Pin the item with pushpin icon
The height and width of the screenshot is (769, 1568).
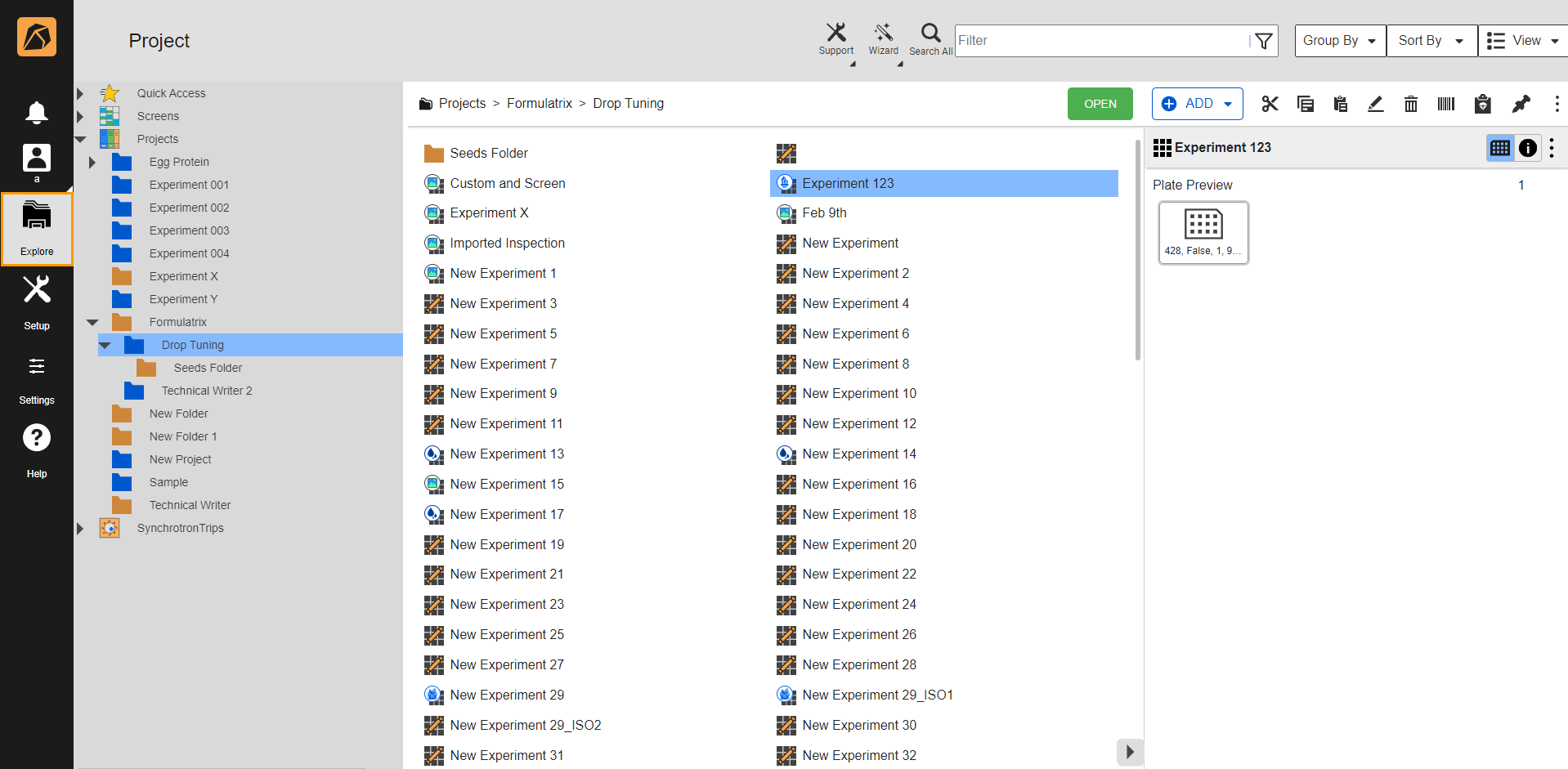point(1521,104)
